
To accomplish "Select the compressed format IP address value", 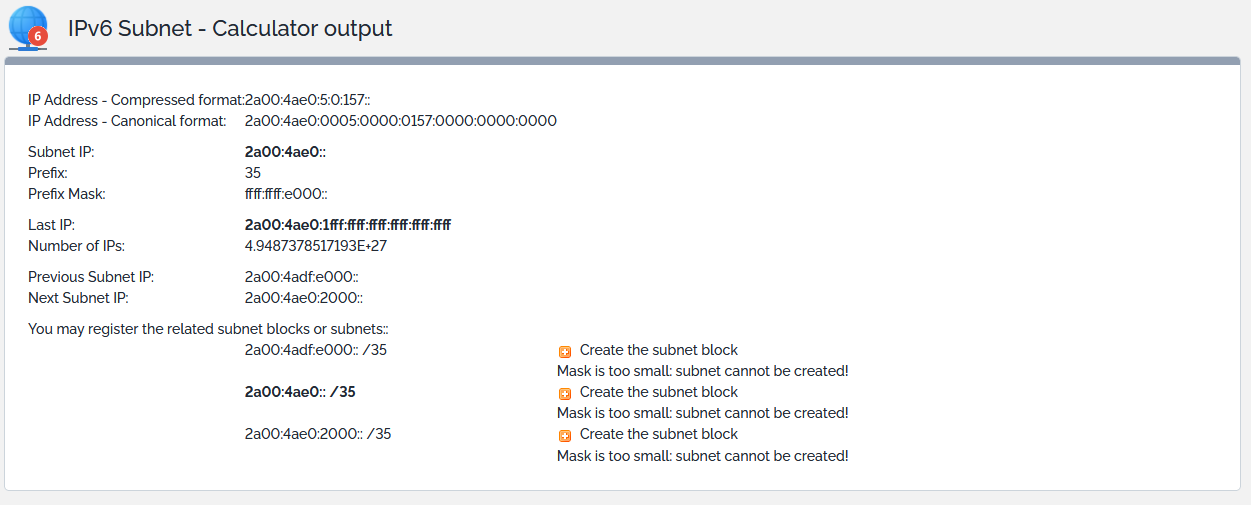I will 308,100.
